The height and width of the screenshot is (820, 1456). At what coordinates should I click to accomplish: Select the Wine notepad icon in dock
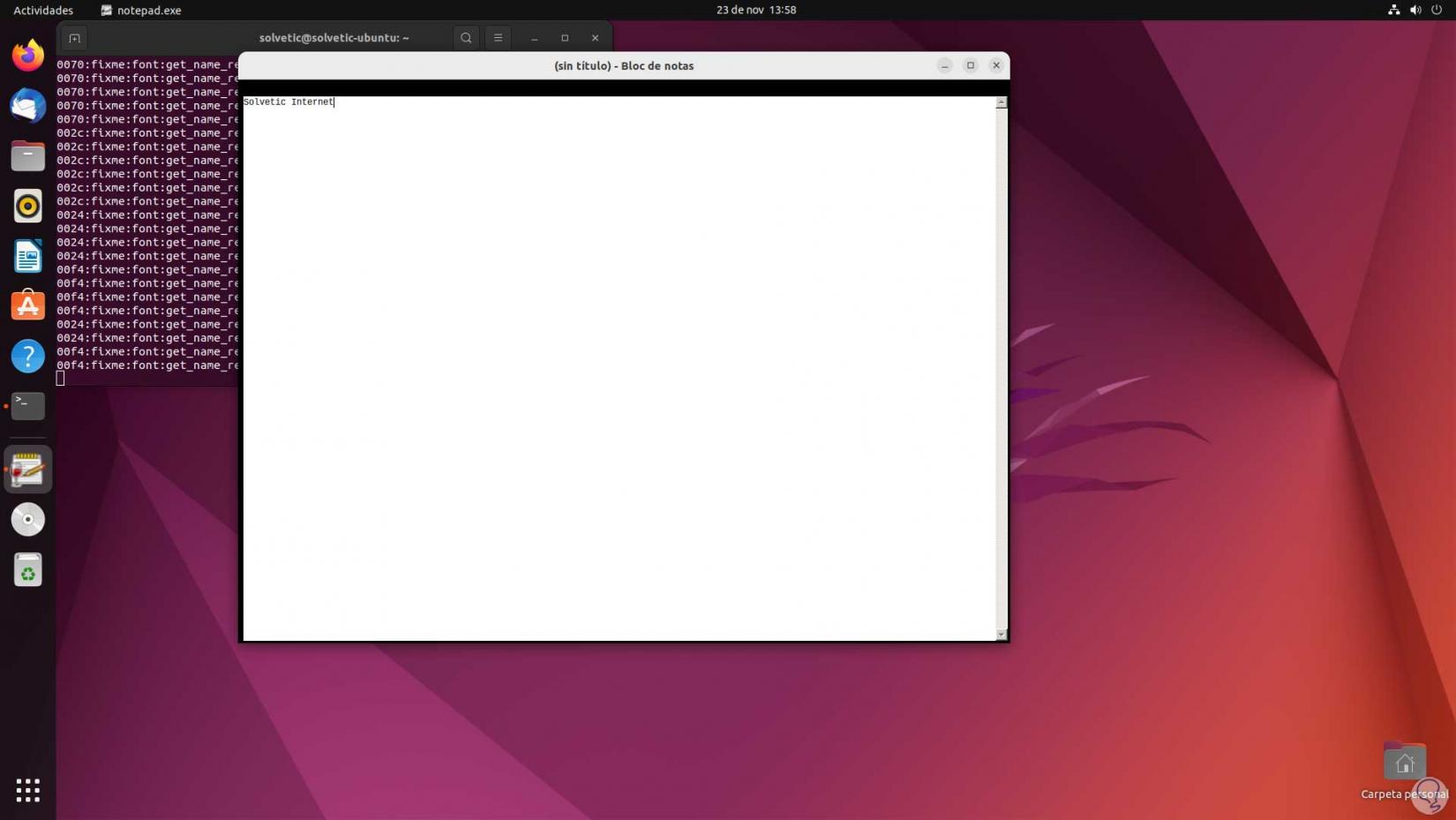[x=28, y=470]
